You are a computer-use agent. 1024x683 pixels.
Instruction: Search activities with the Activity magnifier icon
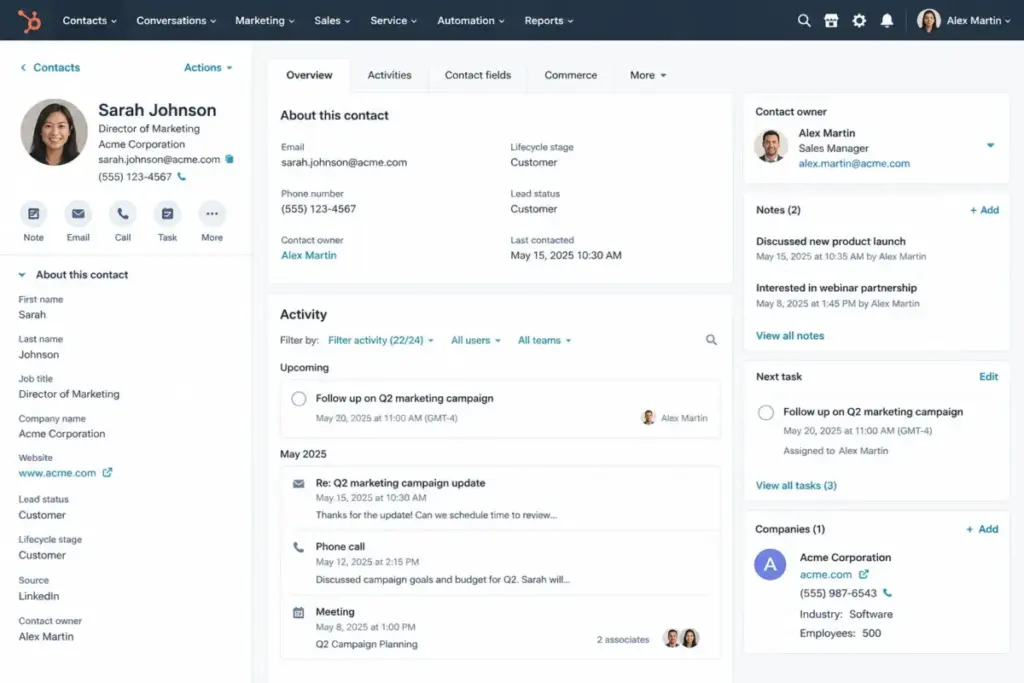(x=711, y=340)
